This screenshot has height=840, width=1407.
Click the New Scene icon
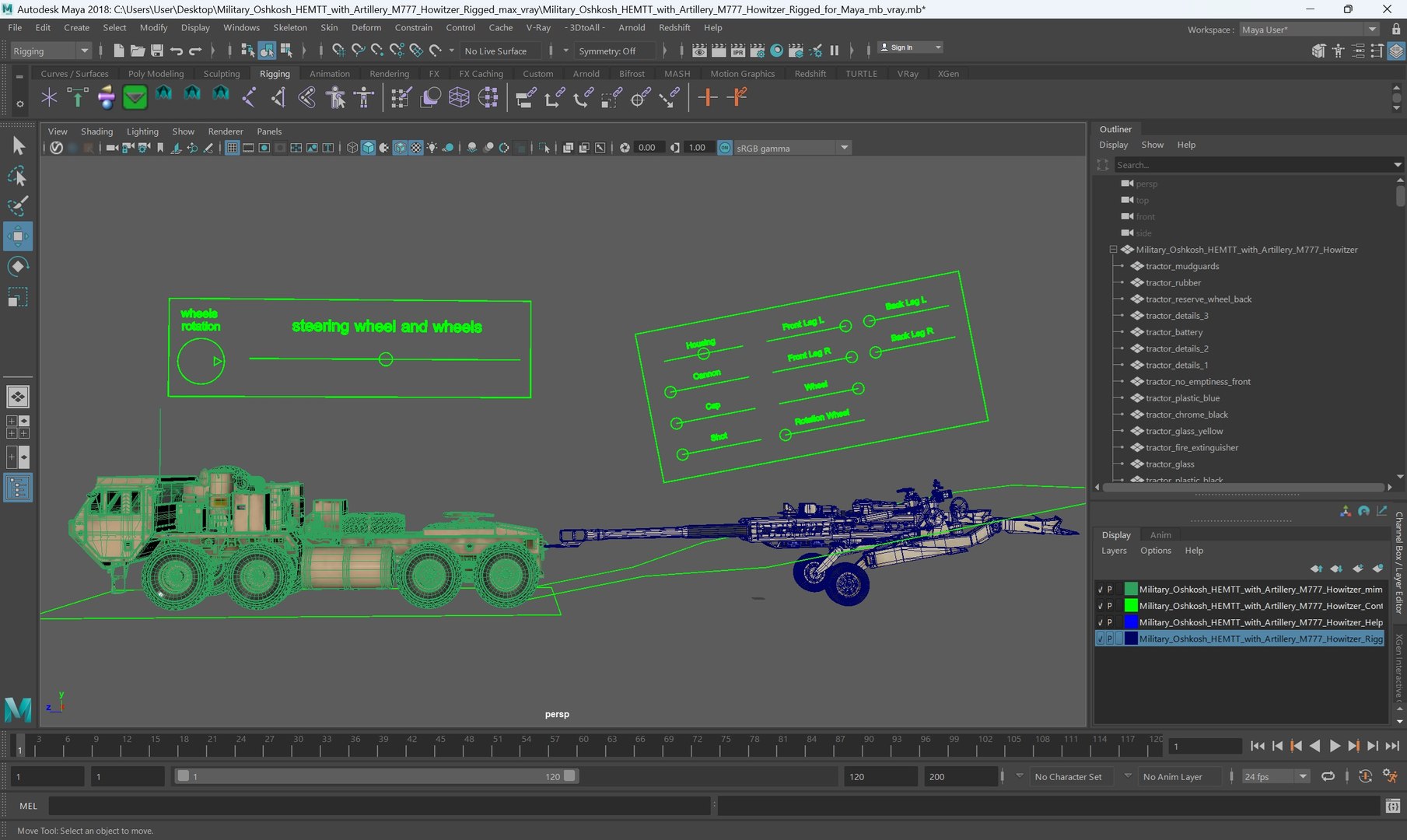[118, 51]
